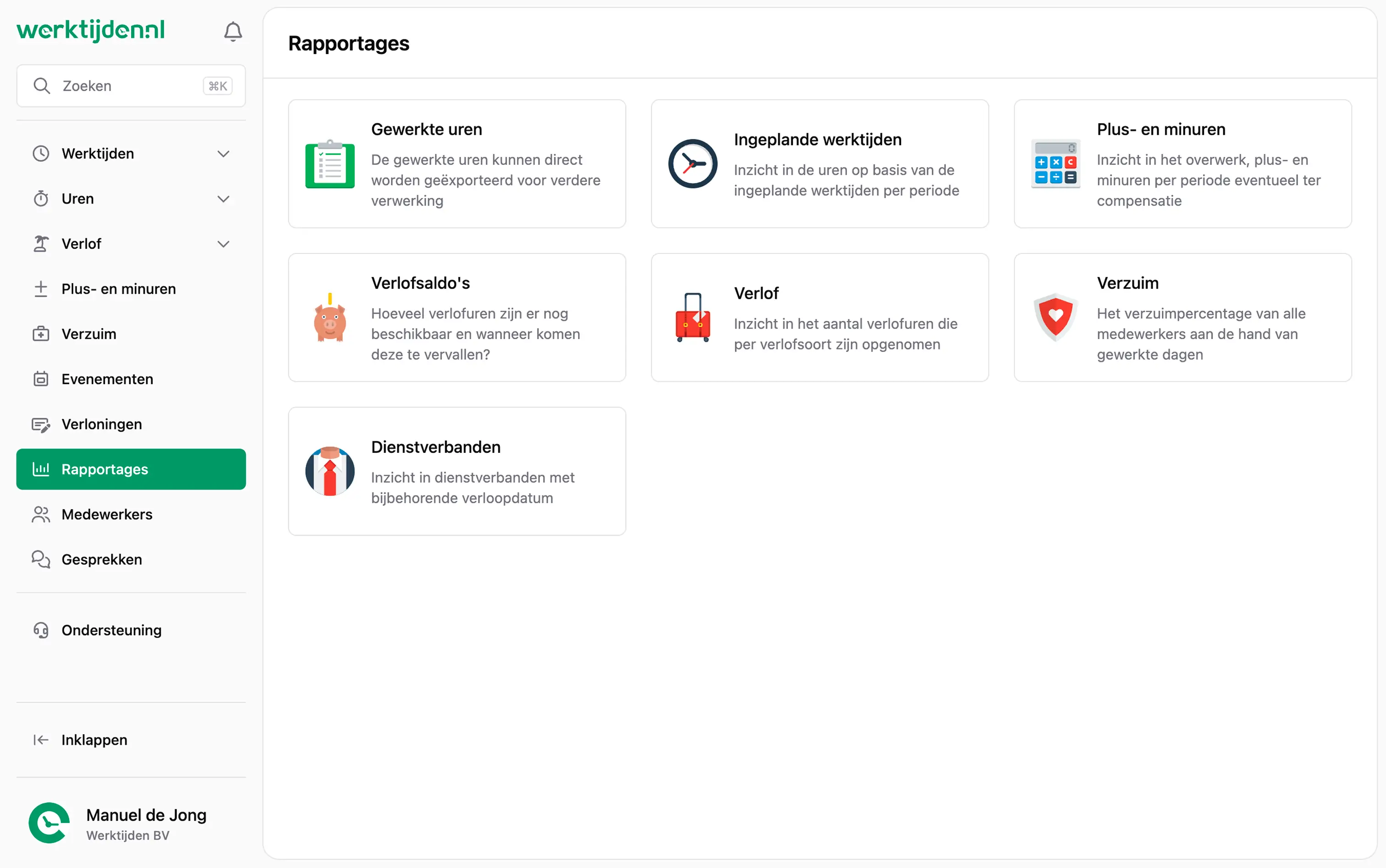Screen dimensions: 1386x868
Task: Click the dark clock report icon
Action: tap(693, 164)
